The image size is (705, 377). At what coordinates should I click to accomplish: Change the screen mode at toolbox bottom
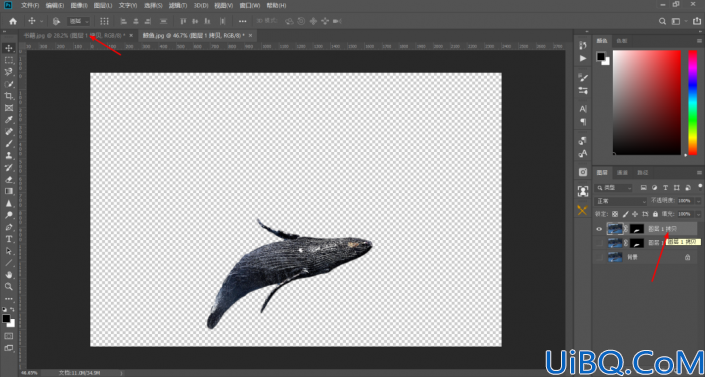[9, 348]
